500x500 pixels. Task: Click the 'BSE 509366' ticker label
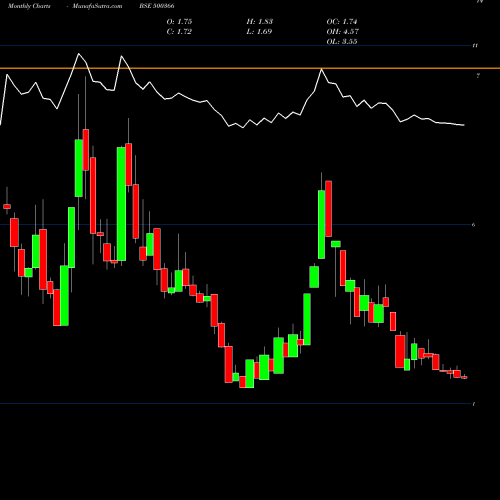pos(157,6)
